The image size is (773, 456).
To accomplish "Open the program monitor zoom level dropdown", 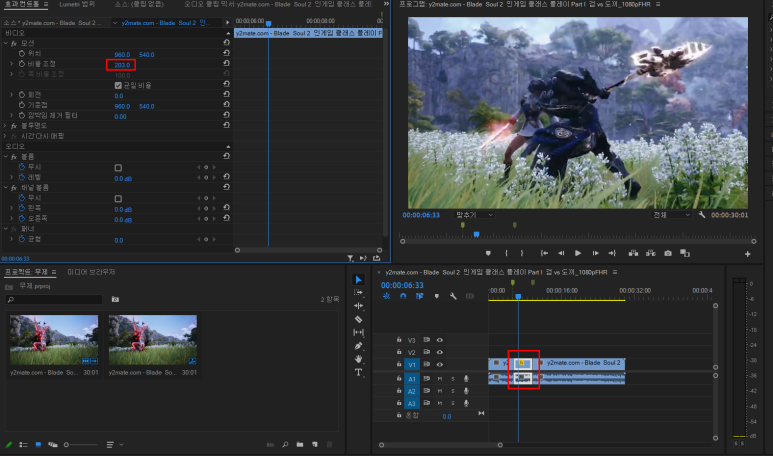I will [474, 215].
